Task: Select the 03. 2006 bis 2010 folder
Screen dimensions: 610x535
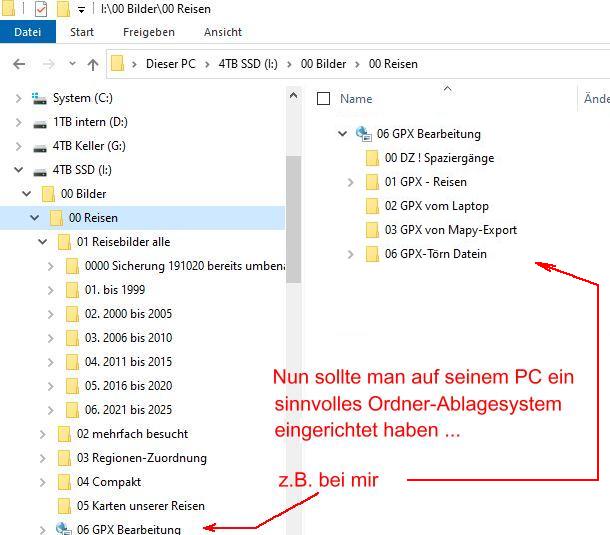Action: click(x=128, y=338)
